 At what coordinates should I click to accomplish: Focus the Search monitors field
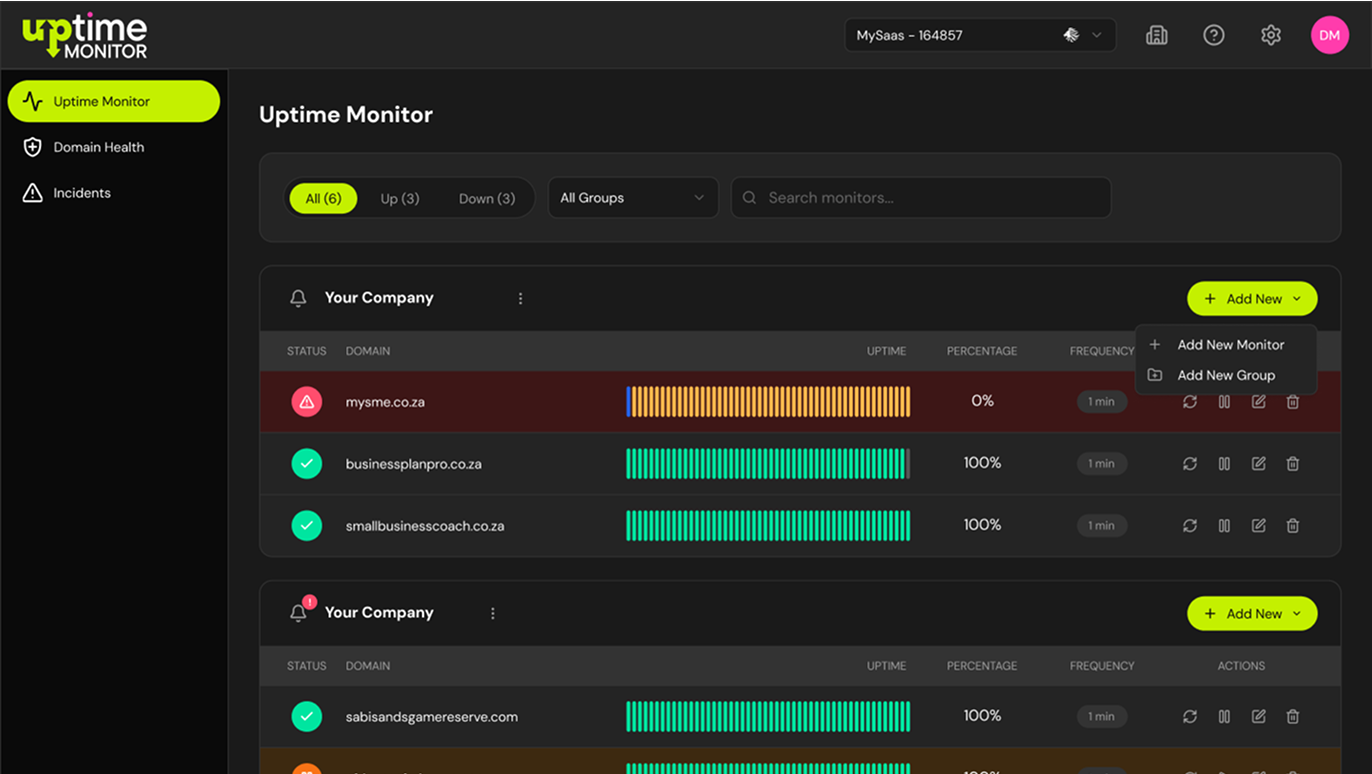(x=921, y=198)
